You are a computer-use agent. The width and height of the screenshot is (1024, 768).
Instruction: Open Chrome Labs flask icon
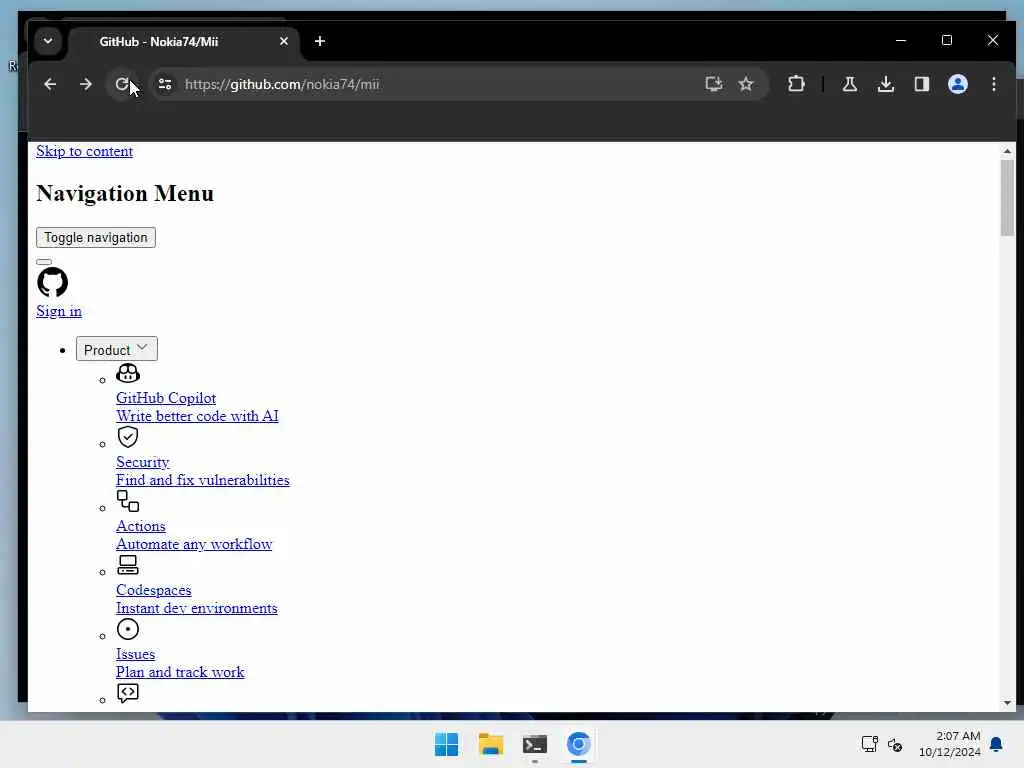click(850, 84)
